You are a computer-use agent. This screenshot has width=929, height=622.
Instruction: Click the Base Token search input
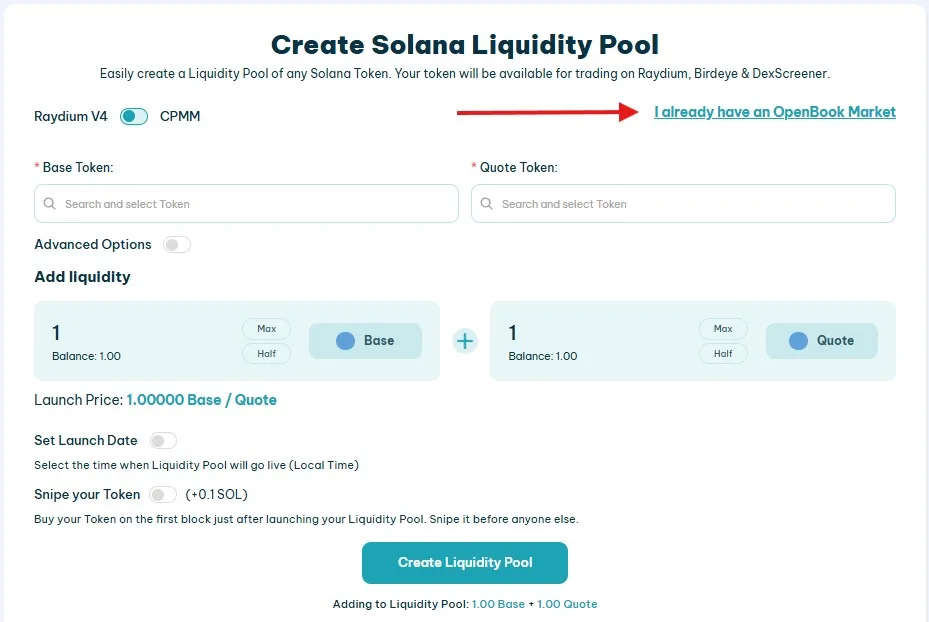[x=245, y=203]
